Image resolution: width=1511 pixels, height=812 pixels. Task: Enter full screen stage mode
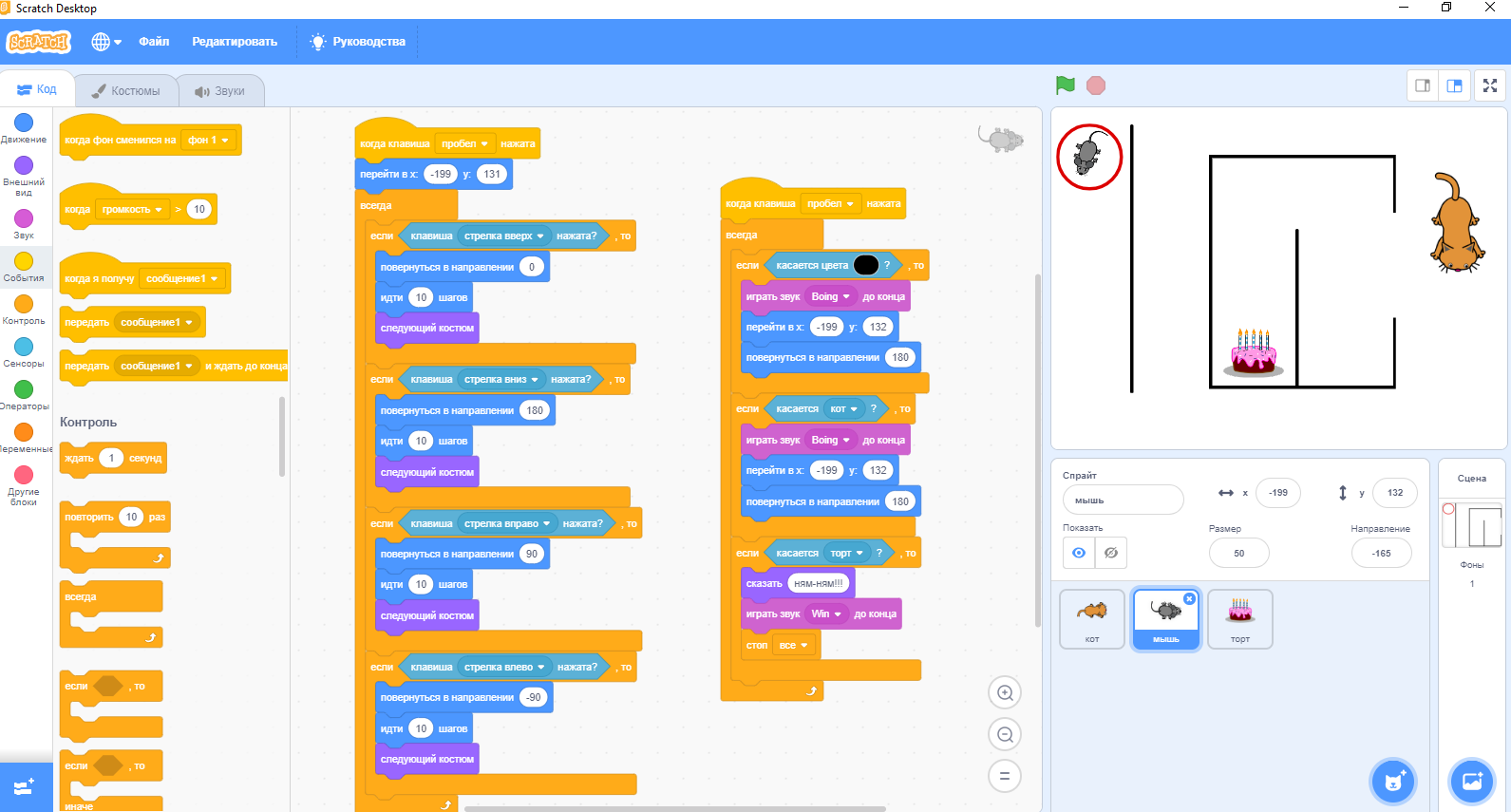pos(1489,85)
